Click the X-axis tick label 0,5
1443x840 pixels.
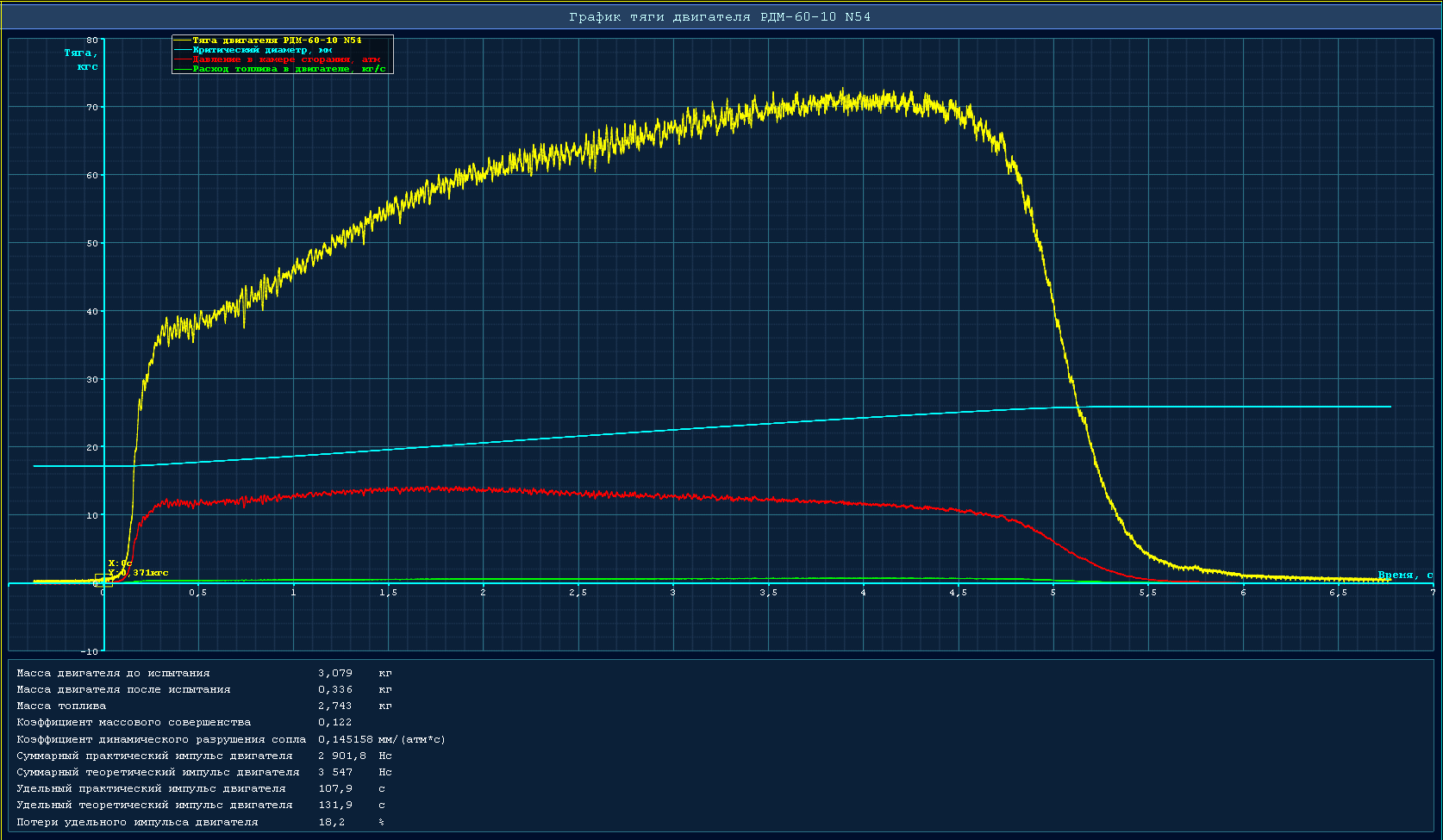(198, 593)
